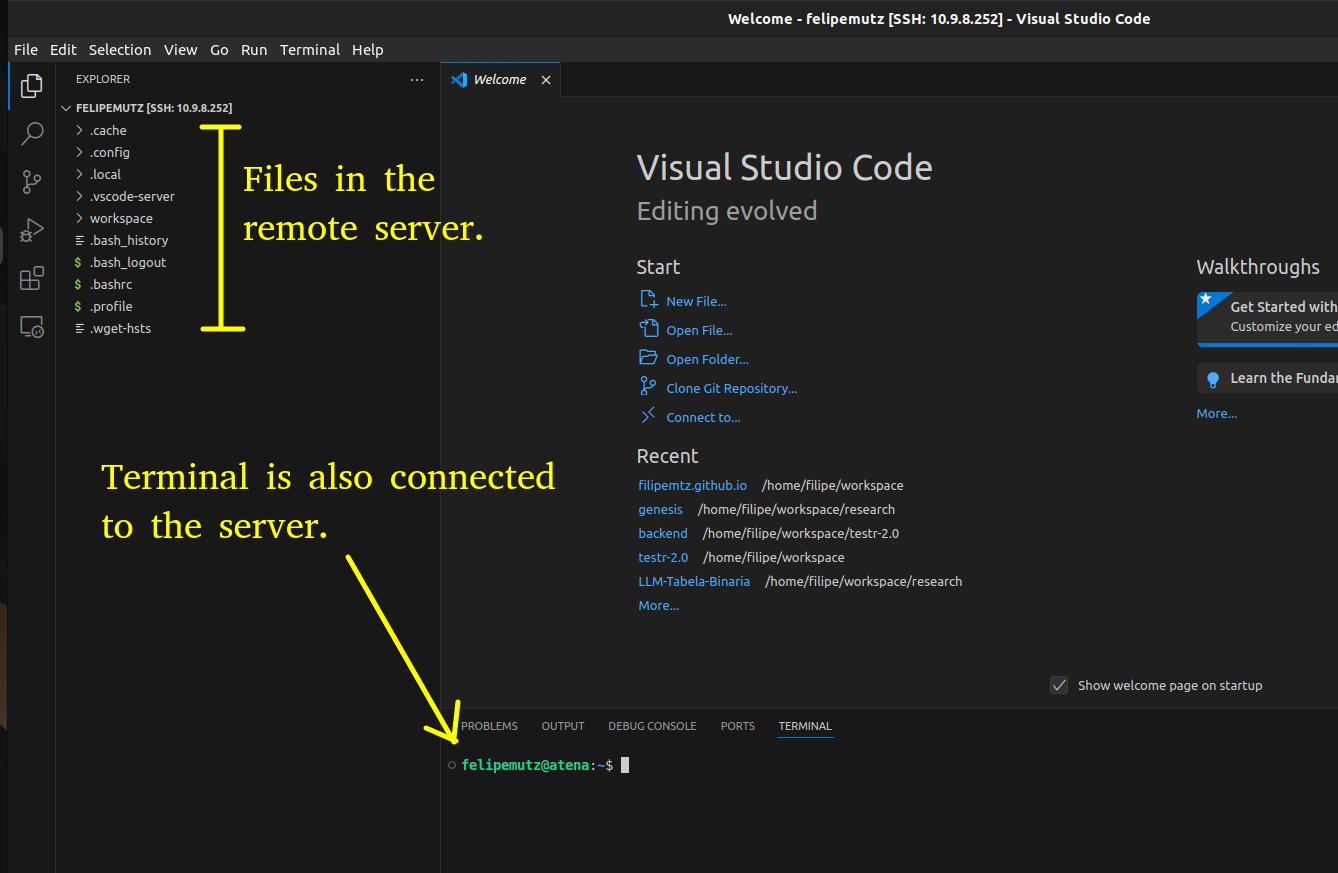This screenshot has width=1338, height=873.
Task: Click the dollar icon beside .bash_logout
Action: click(x=78, y=262)
